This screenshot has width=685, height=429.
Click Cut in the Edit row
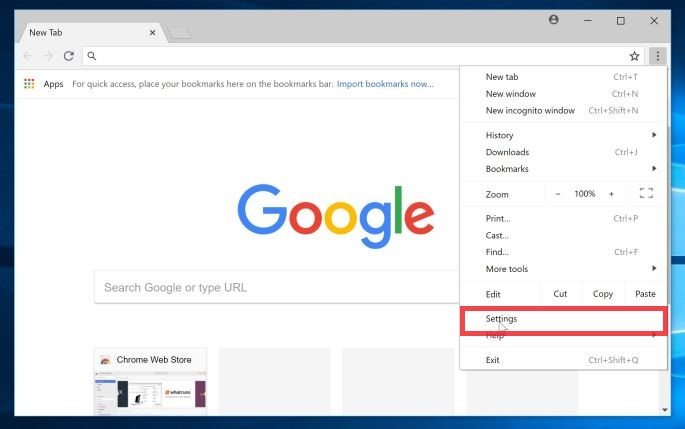point(560,294)
